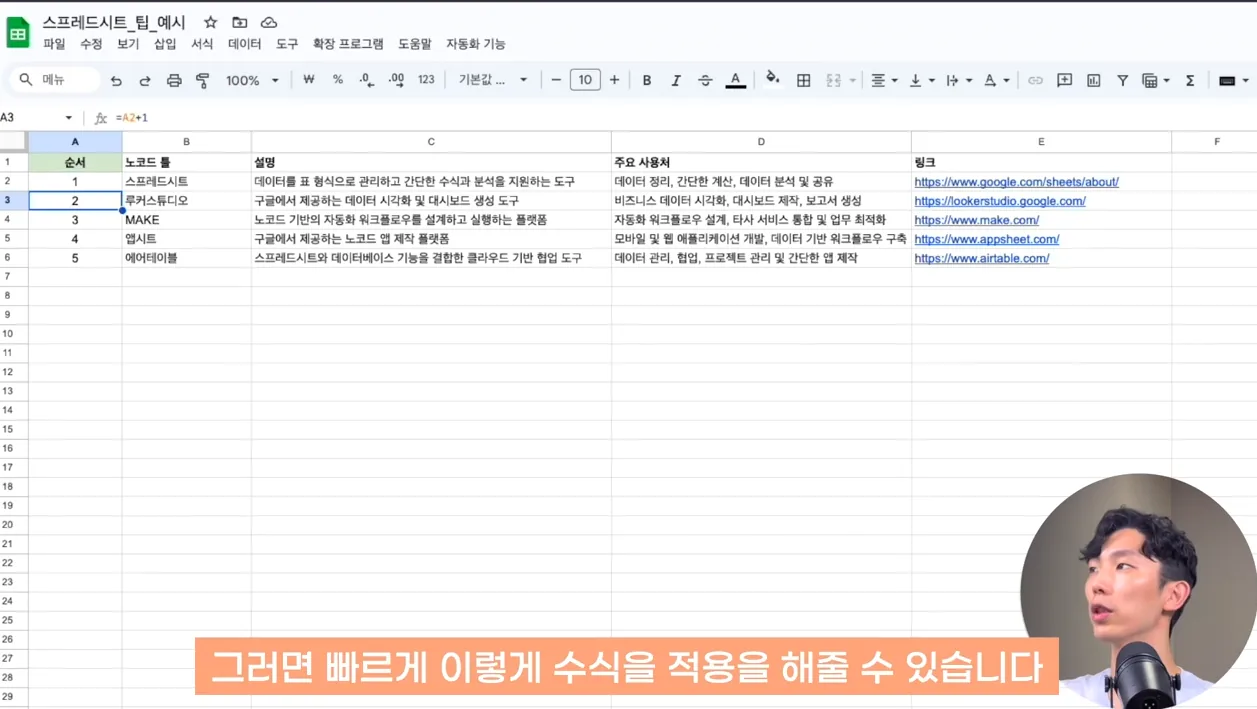Image resolution: width=1257 pixels, height=709 pixels.
Task: Select the cell containing 에어테이블
Action: [x=187, y=258]
